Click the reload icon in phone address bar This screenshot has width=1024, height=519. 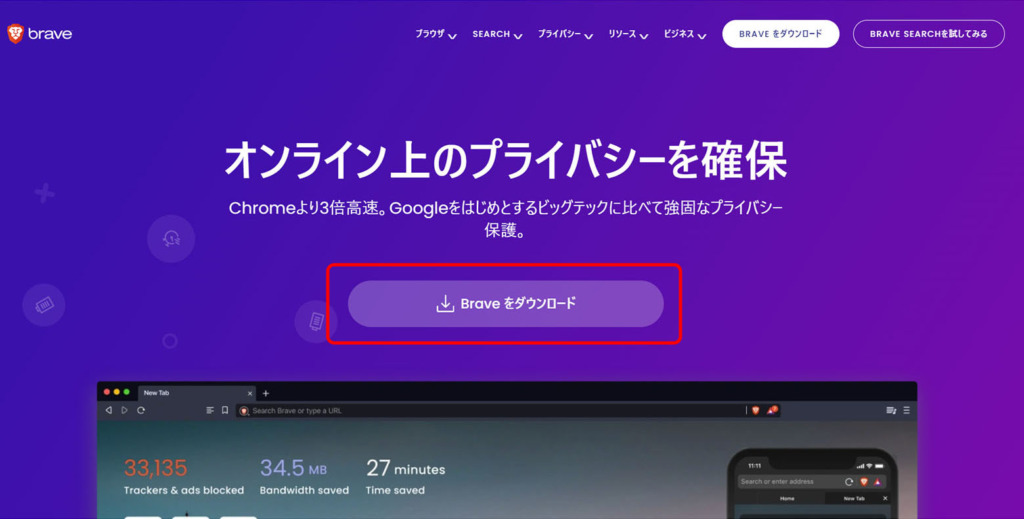tap(849, 482)
